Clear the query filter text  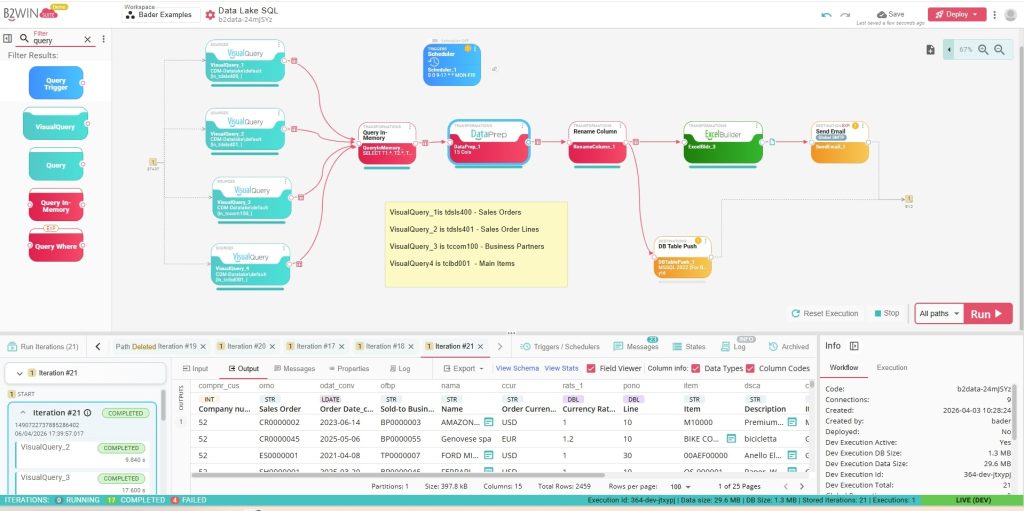[87, 40]
